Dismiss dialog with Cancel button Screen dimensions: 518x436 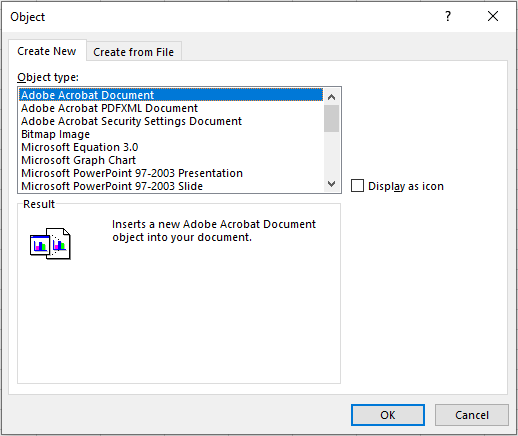(472, 415)
